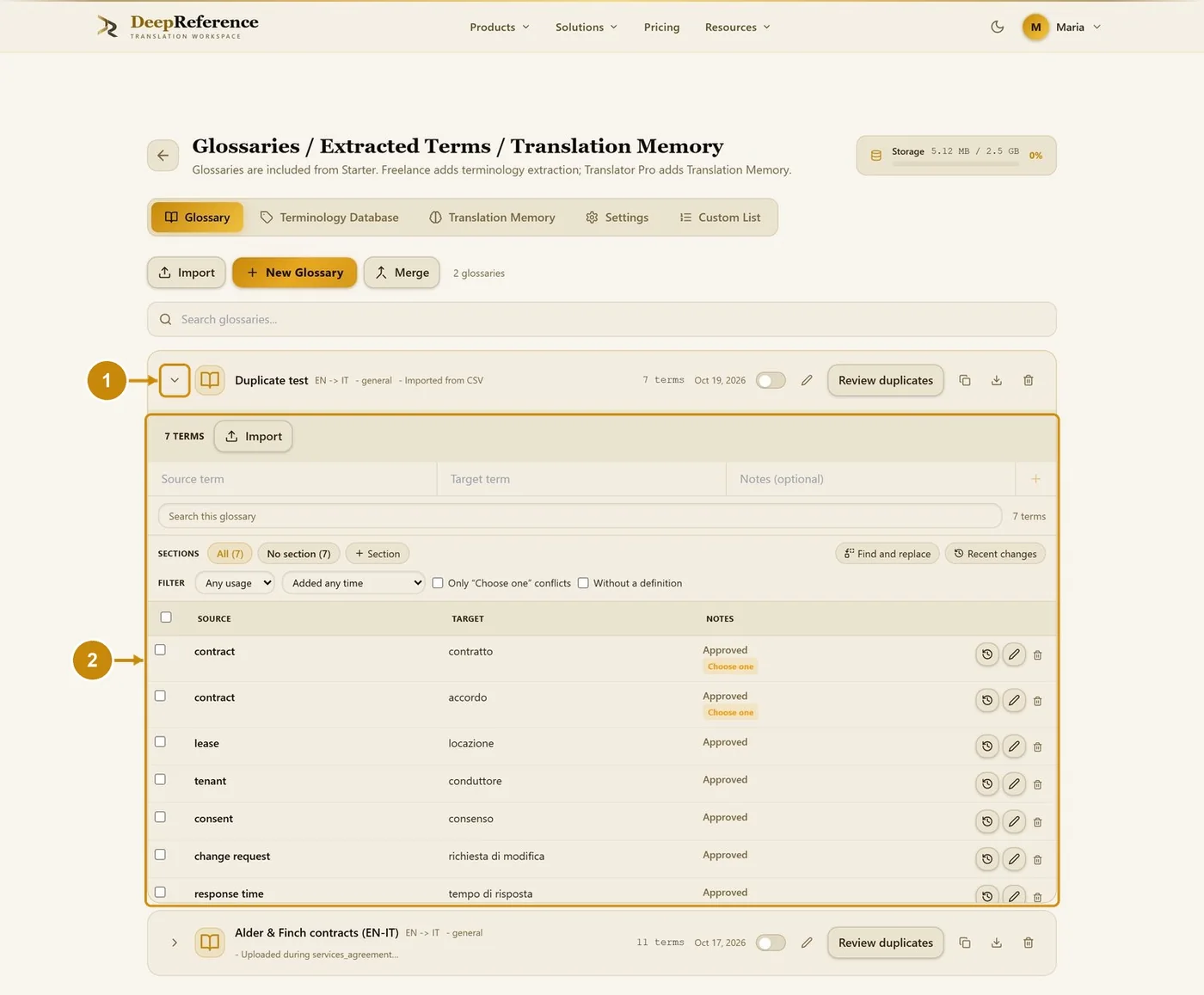1204x995 pixels.
Task: Switch to Translation Memory tab
Action: (492, 218)
